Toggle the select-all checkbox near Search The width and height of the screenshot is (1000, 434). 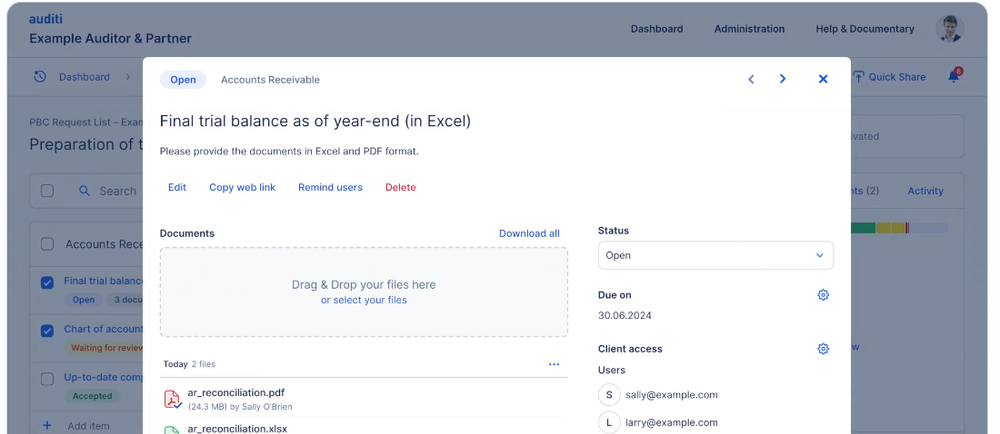click(x=47, y=191)
